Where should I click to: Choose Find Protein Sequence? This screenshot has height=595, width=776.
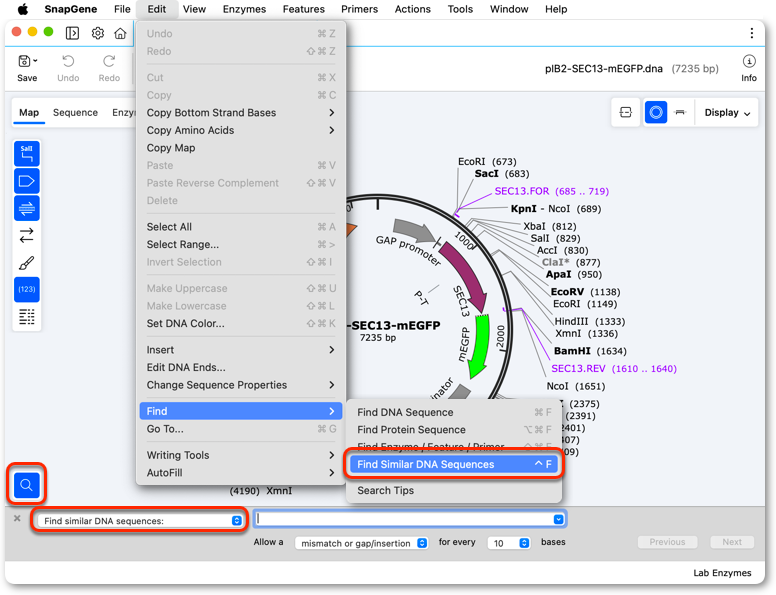pyautogui.click(x=454, y=430)
